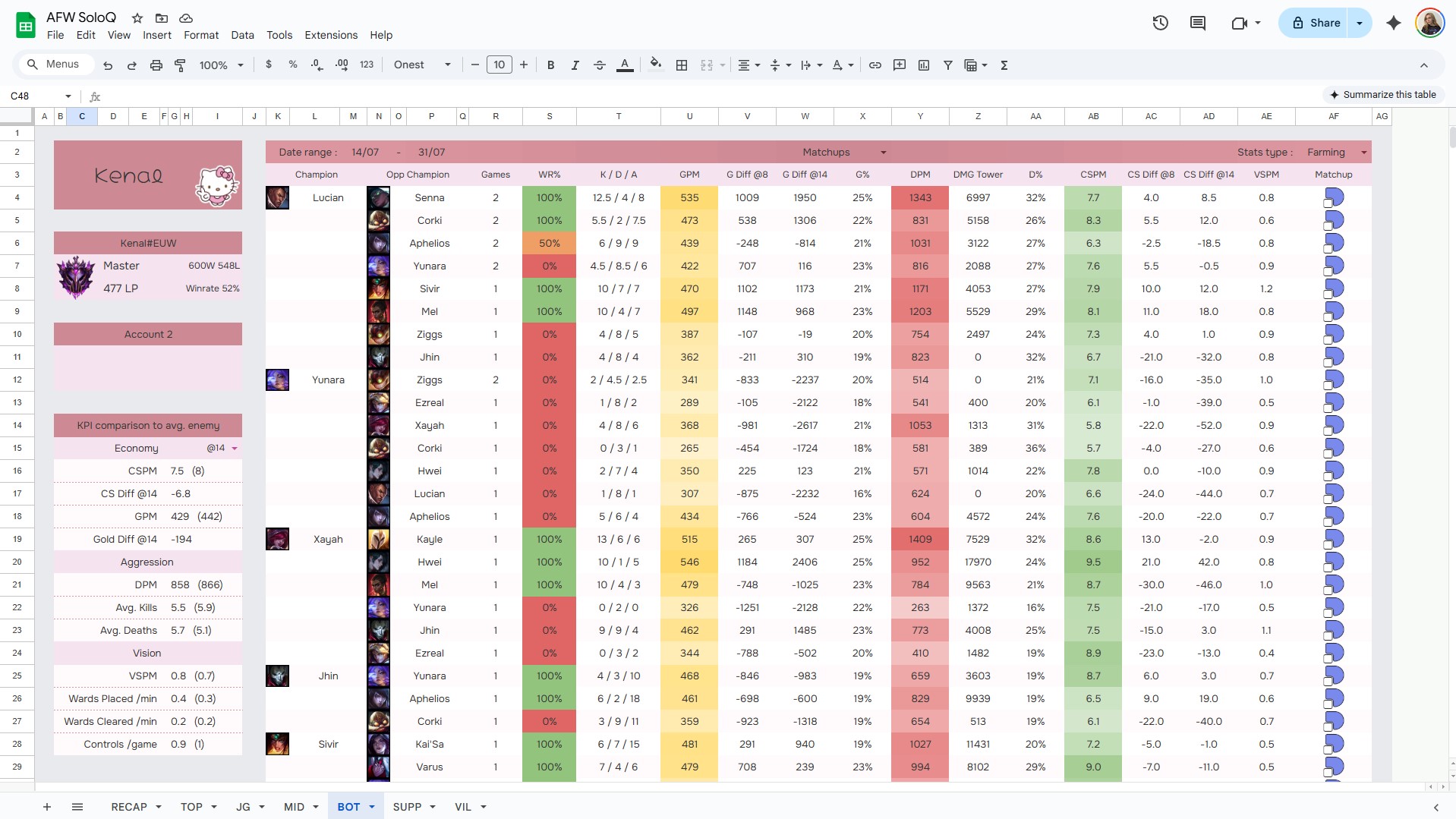
Task: Expand the cell name box dropdown
Action: point(68,96)
